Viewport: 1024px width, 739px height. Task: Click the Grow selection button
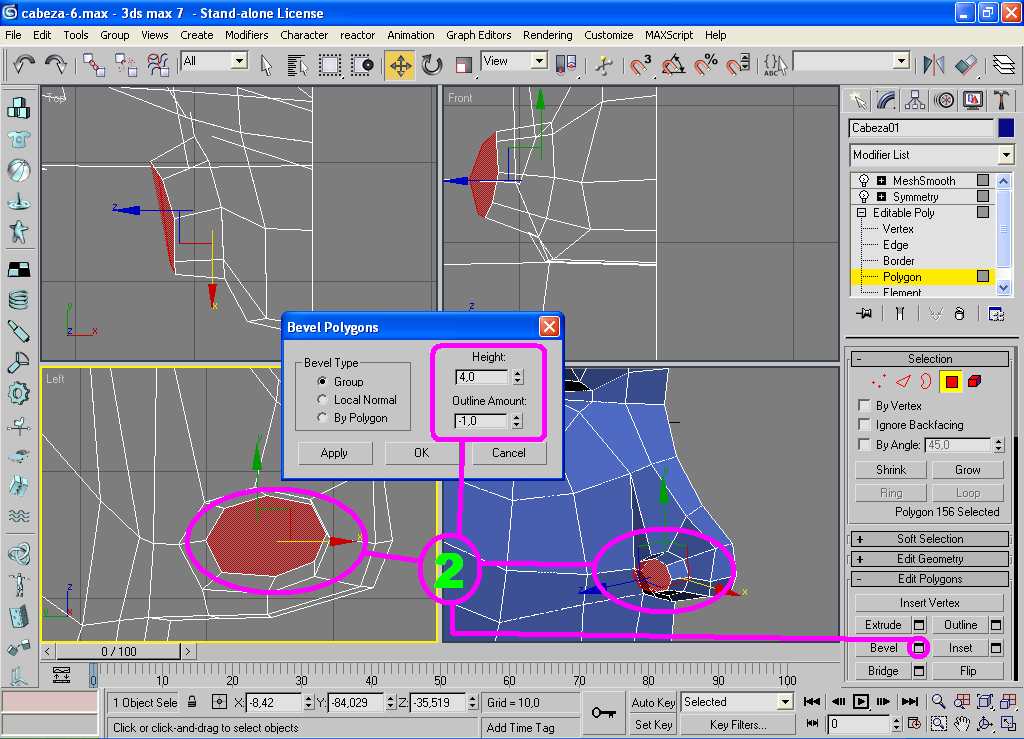point(967,469)
